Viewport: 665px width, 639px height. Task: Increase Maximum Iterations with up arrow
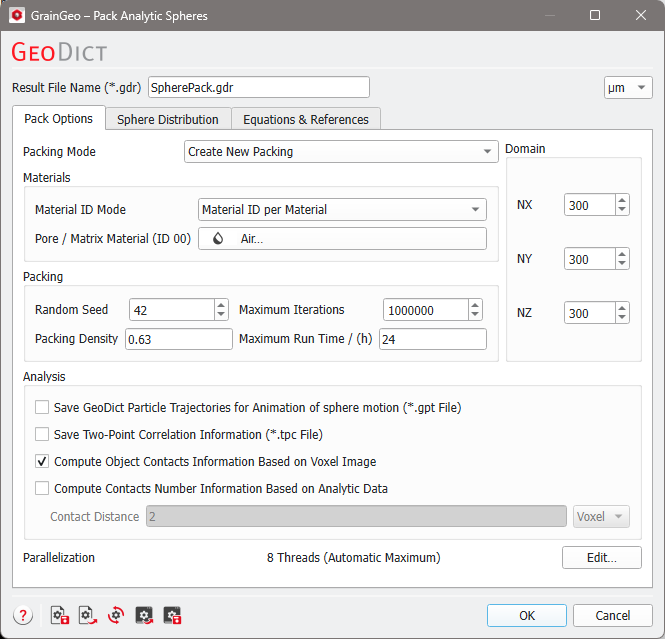click(x=475, y=305)
